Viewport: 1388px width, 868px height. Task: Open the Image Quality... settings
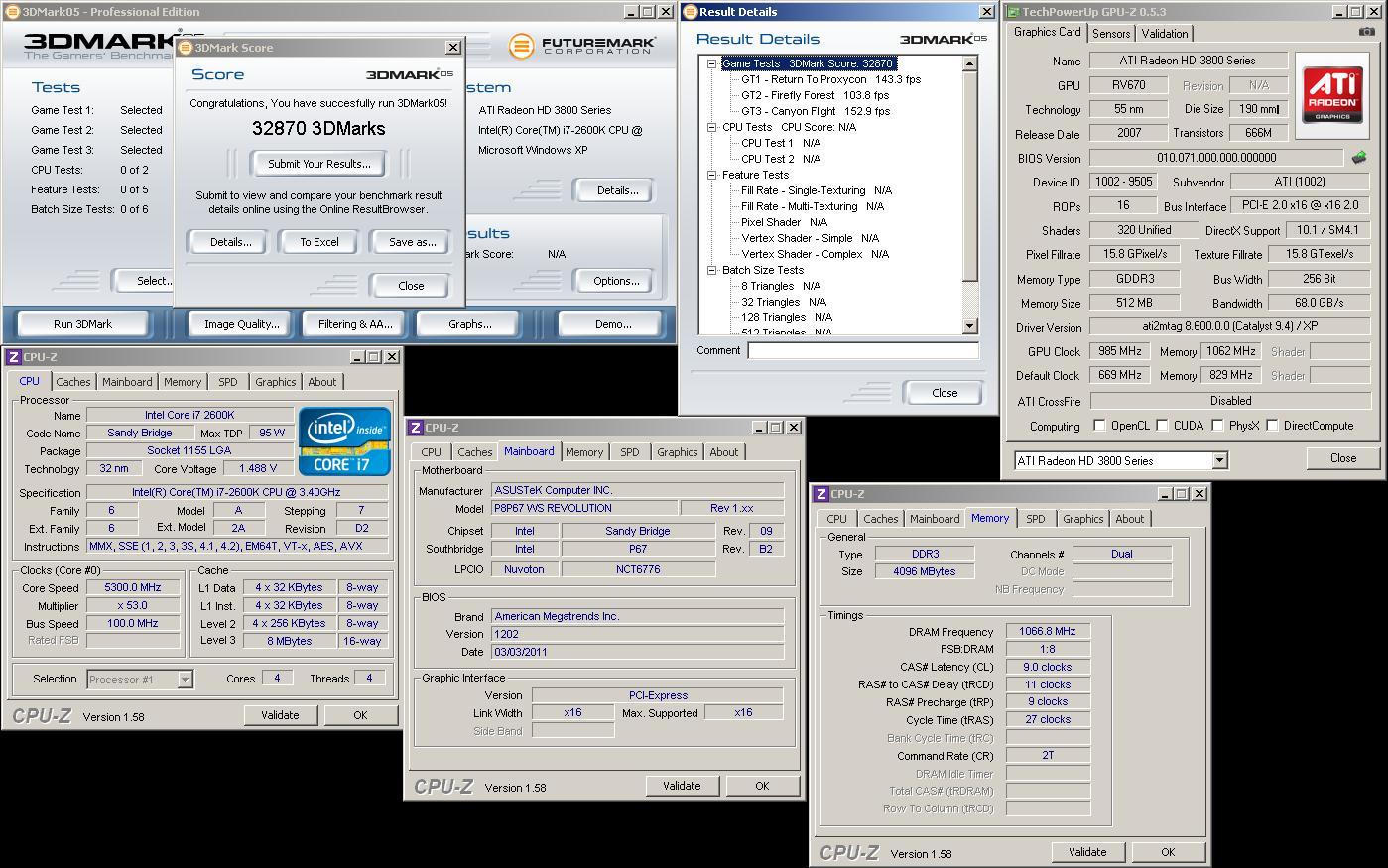(x=241, y=324)
